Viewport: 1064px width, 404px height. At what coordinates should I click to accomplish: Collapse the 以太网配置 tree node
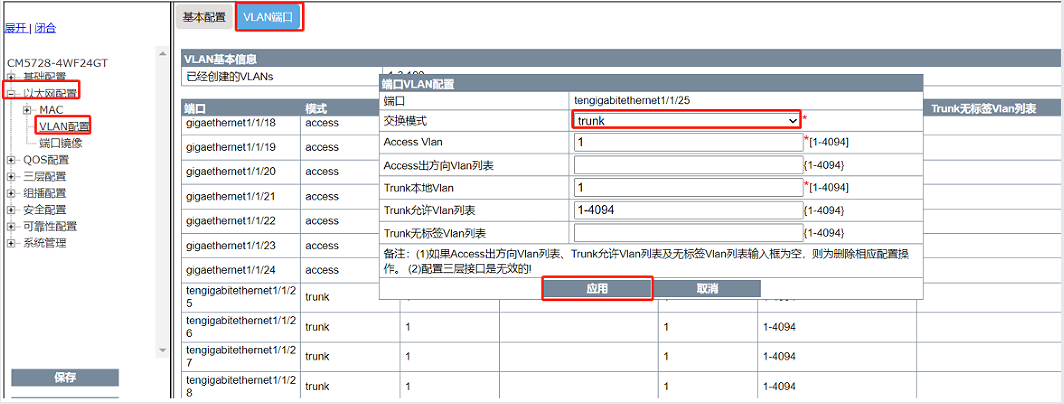11,93
